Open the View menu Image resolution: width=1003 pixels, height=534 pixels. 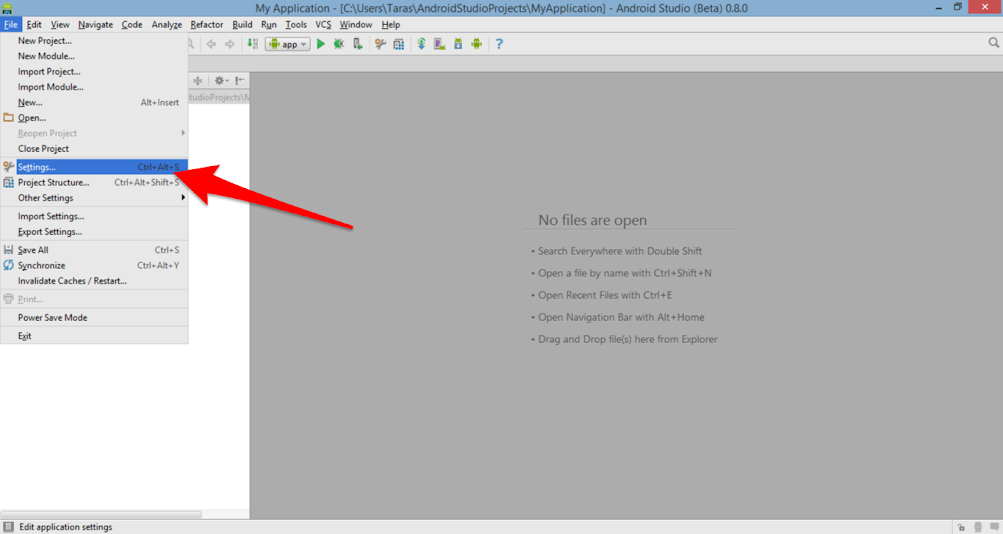point(60,24)
